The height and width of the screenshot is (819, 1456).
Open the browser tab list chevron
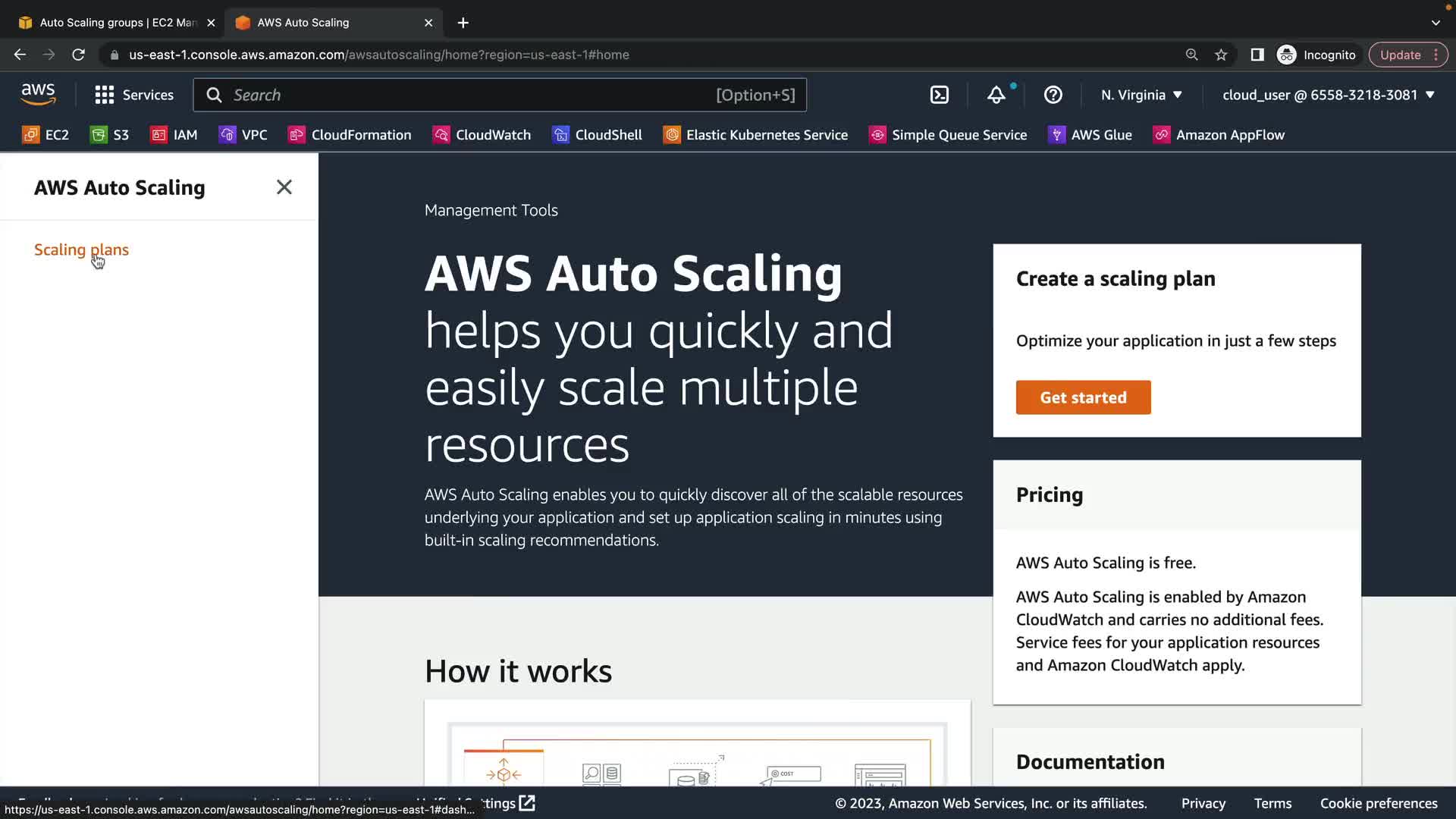pos(1436,23)
